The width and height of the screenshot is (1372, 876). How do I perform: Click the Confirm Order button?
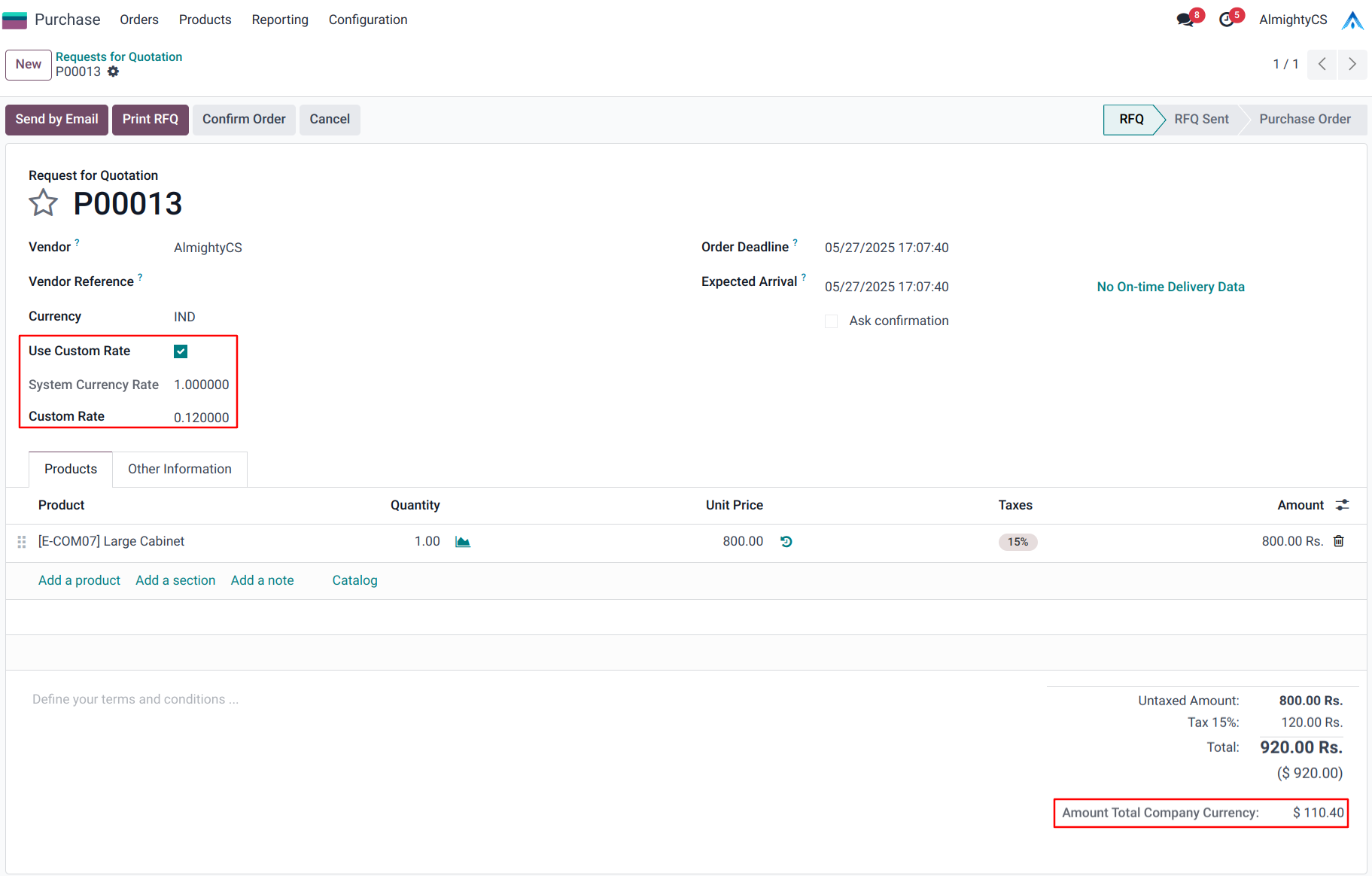point(244,119)
